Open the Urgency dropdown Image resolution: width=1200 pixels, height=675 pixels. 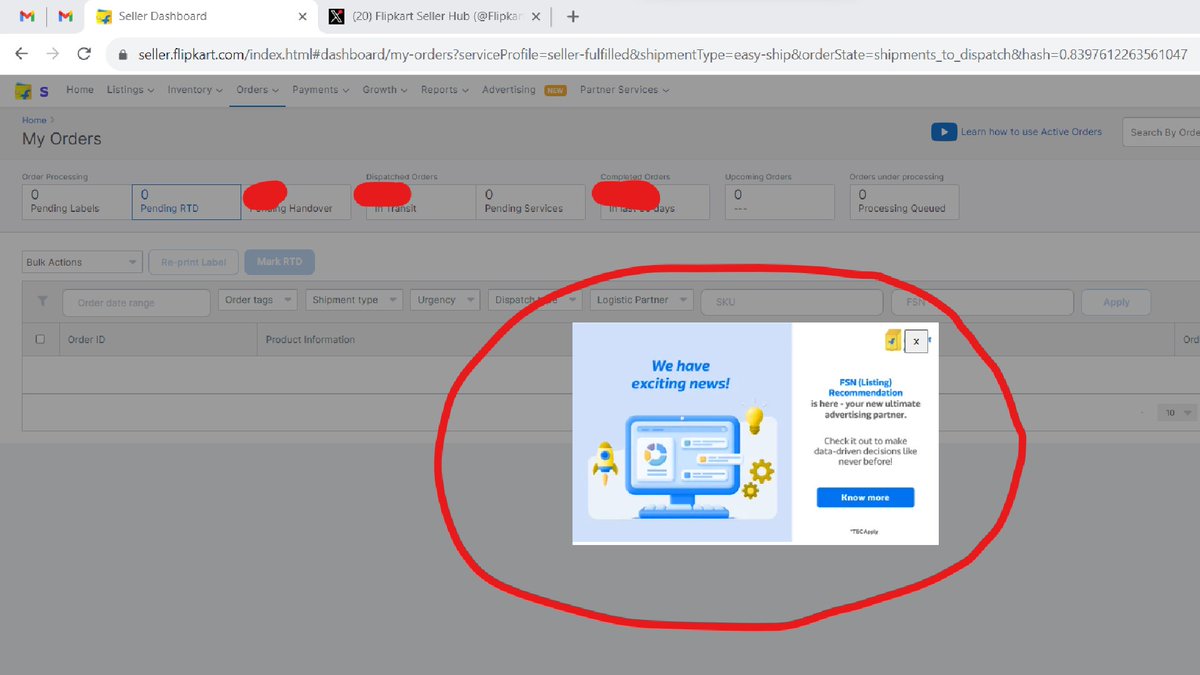[x=445, y=300]
